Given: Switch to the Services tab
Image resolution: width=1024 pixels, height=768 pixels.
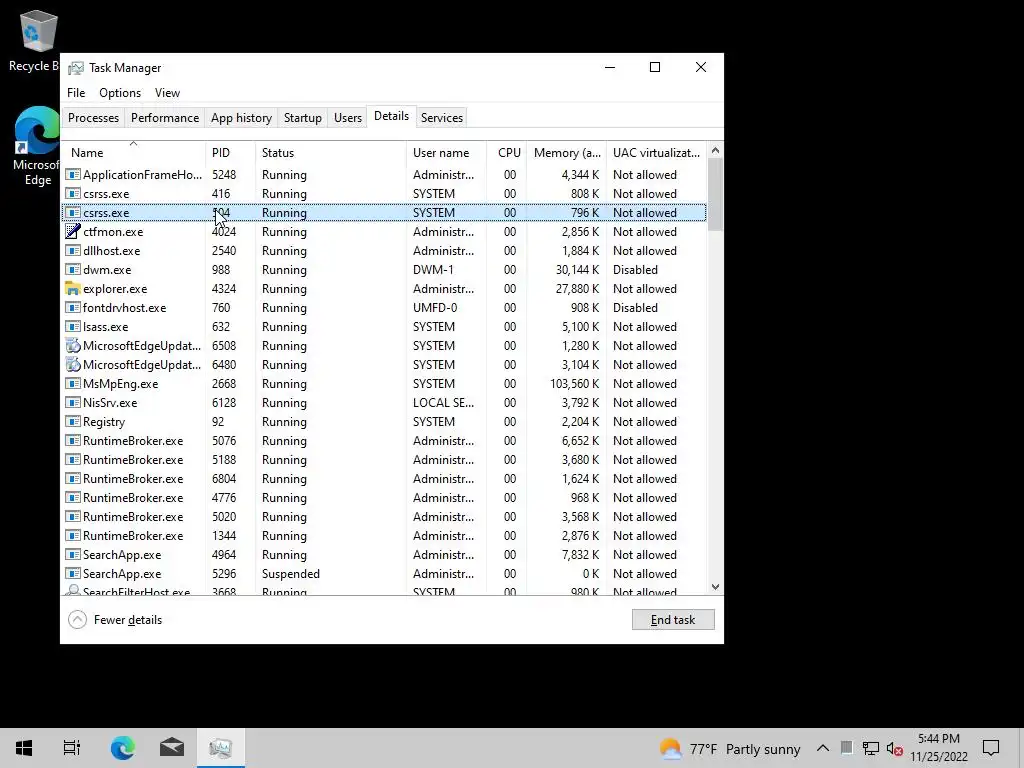Looking at the screenshot, I should point(441,118).
